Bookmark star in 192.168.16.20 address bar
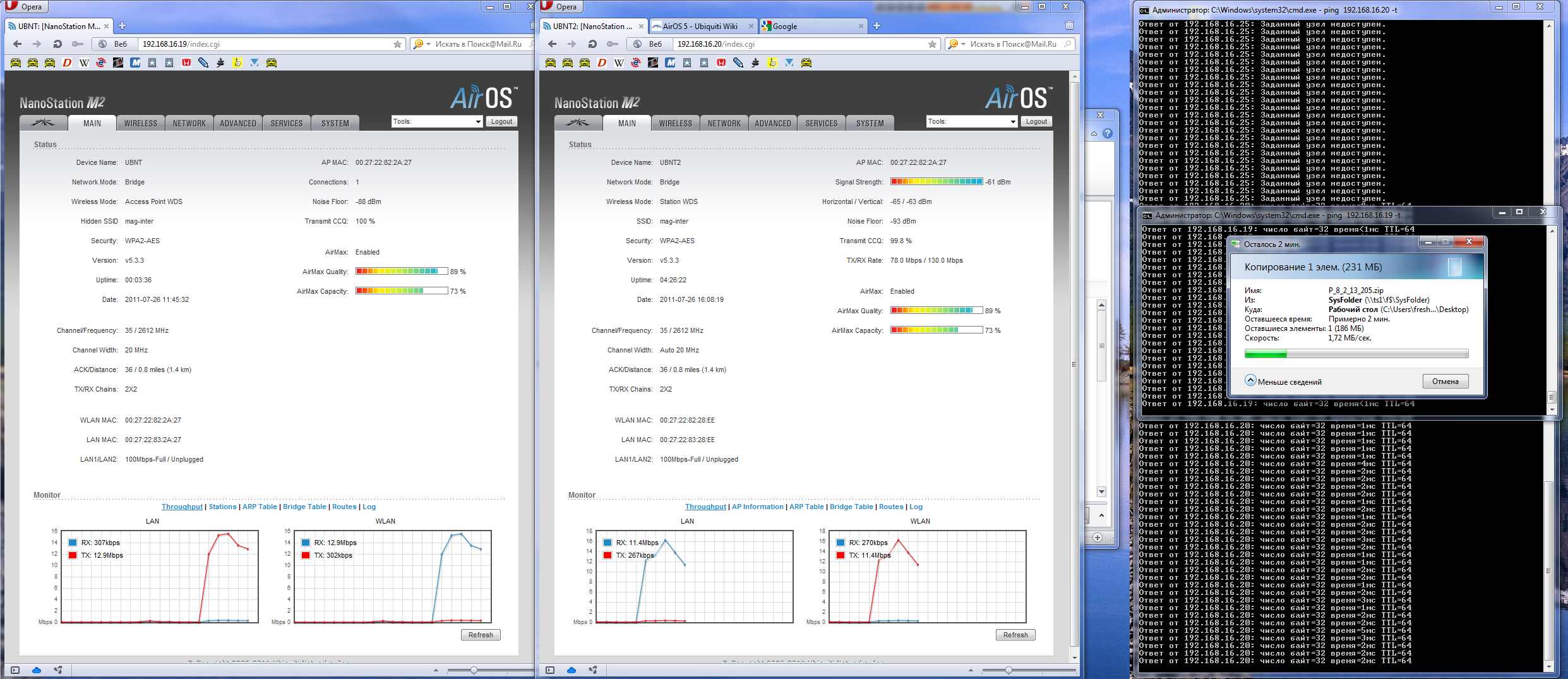 click(932, 44)
